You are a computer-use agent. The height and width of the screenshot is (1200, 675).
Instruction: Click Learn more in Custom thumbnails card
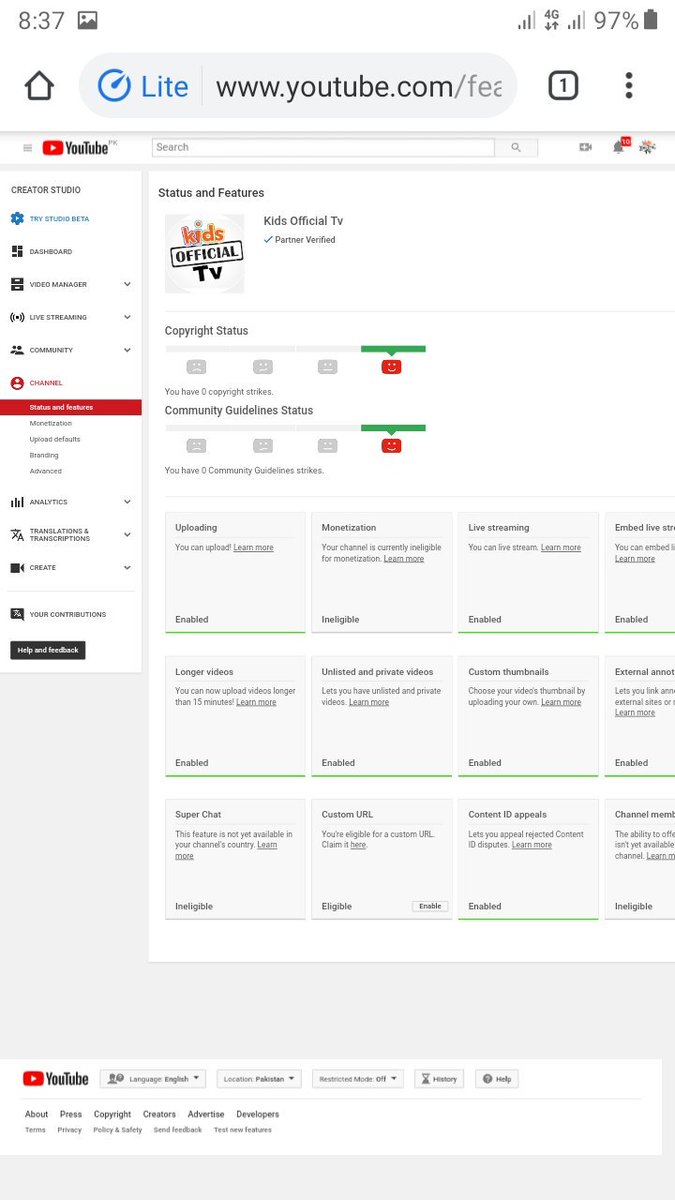point(561,702)
